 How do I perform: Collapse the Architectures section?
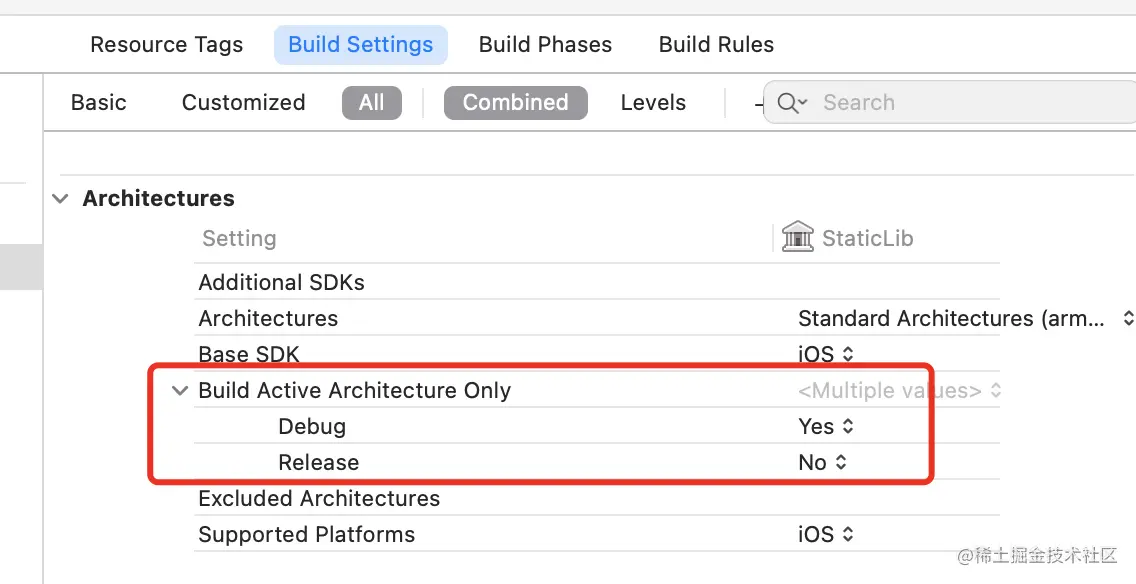click(x=62, y=199)
